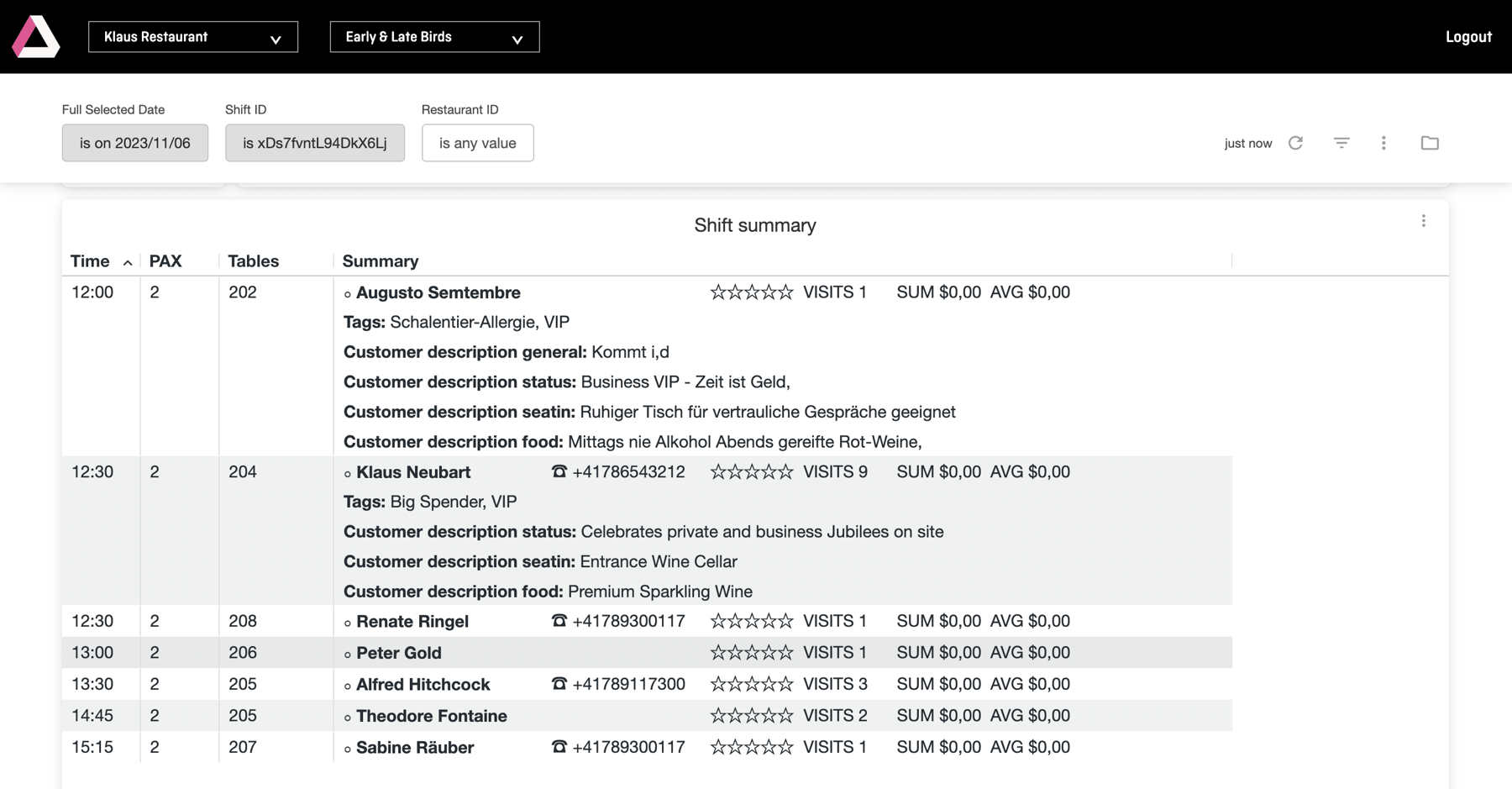The image size is (1512, 789).
Task: Click the Restaurant ID filter field
Action: click(x=477, y=143)
